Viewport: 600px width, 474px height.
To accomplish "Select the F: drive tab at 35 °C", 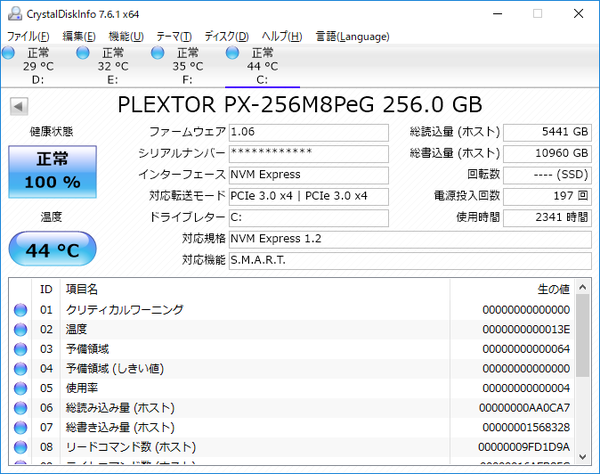I will click(187, 66).
